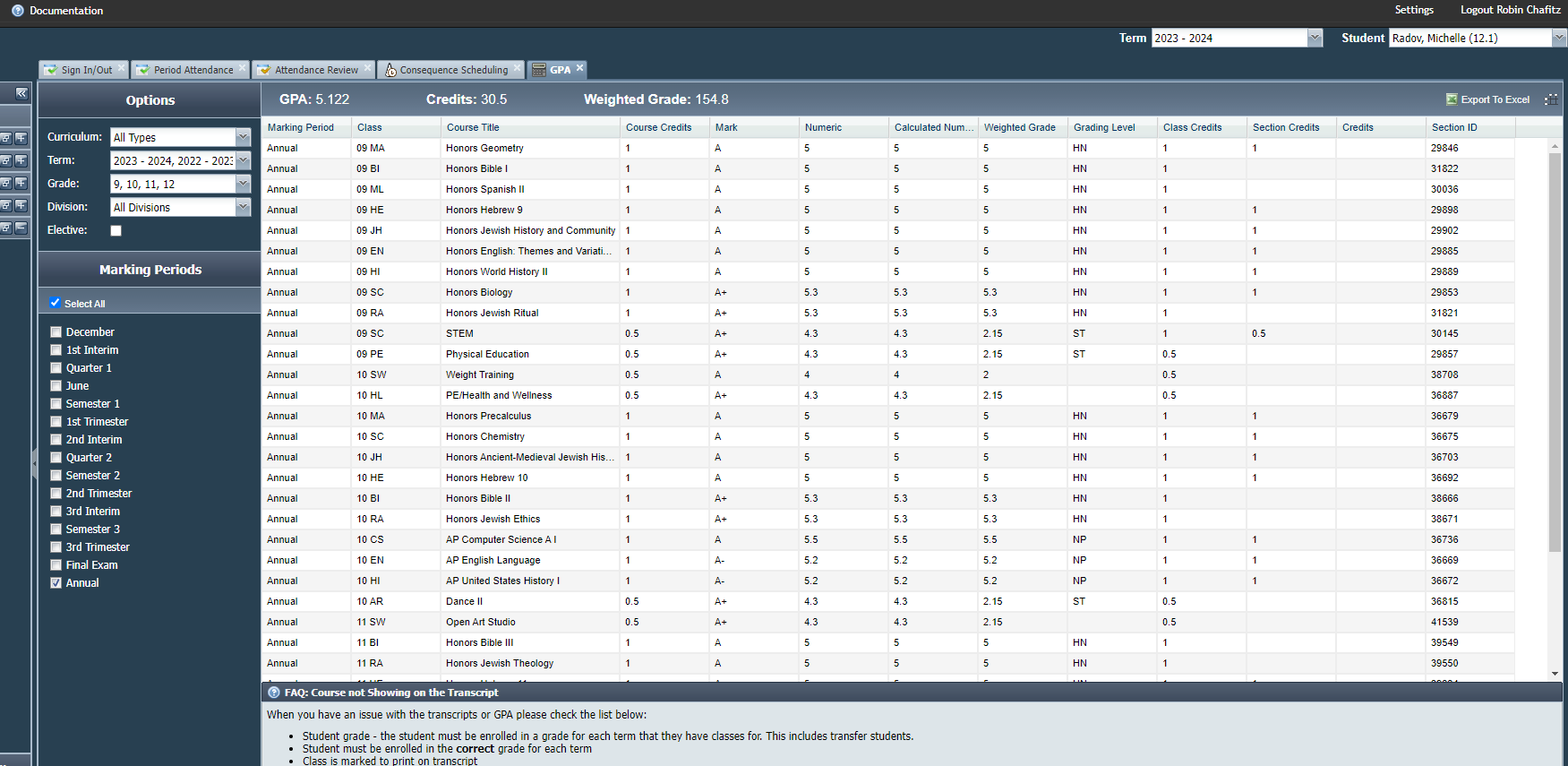Uncheck the Select All marking periods checkbox
This screenshot has width=1568, height=766.
coord(56,303)
